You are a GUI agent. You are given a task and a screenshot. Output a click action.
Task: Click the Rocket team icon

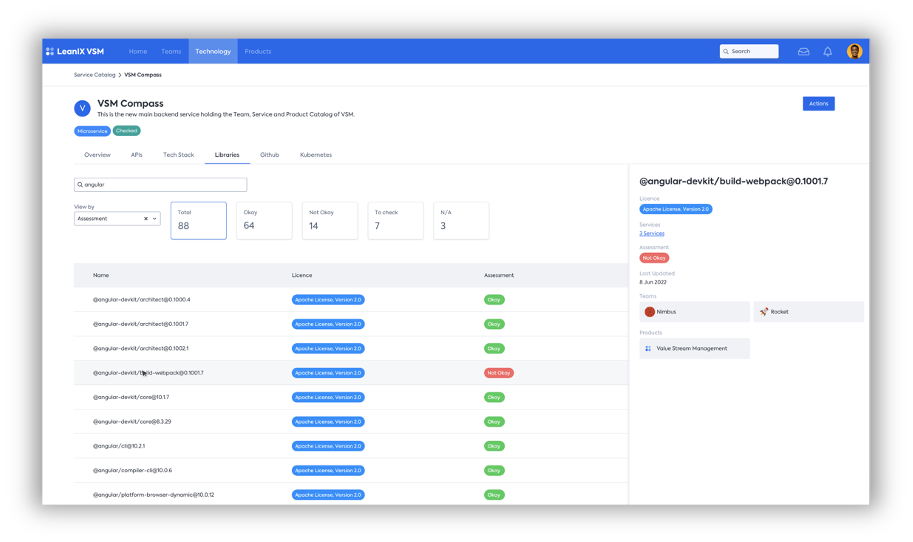[763, 312]
